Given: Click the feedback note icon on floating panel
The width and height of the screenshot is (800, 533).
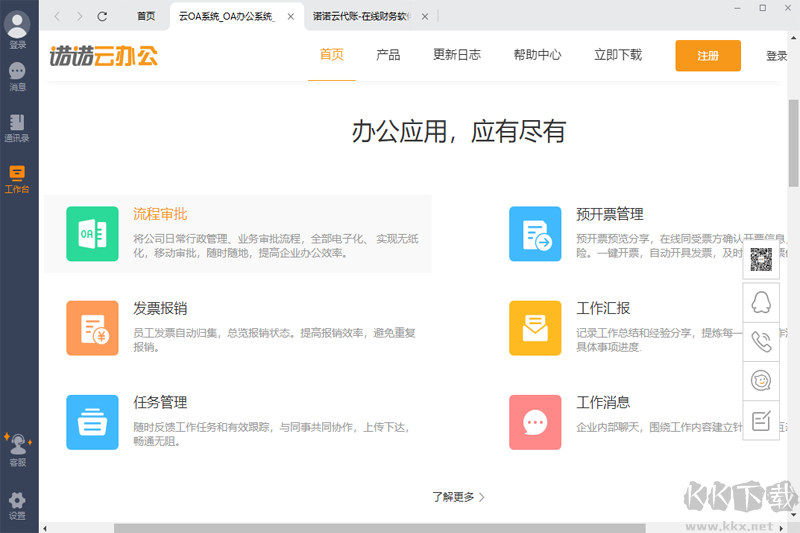Looking at the screenshot, I should (x=761, y=420).
